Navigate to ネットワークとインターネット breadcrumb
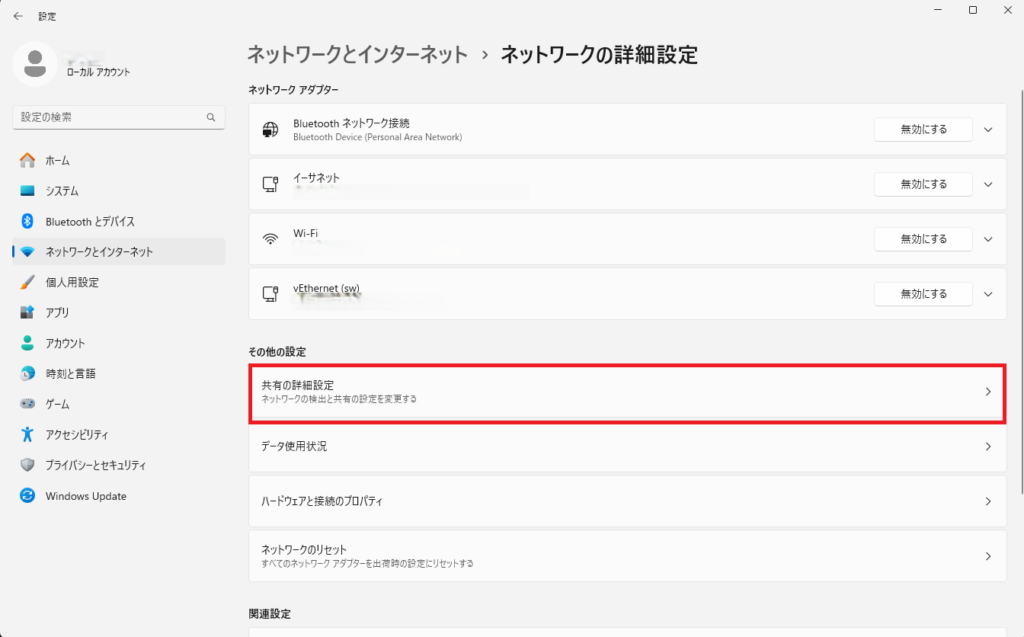 pyautogui.click(x=357, y=55)
